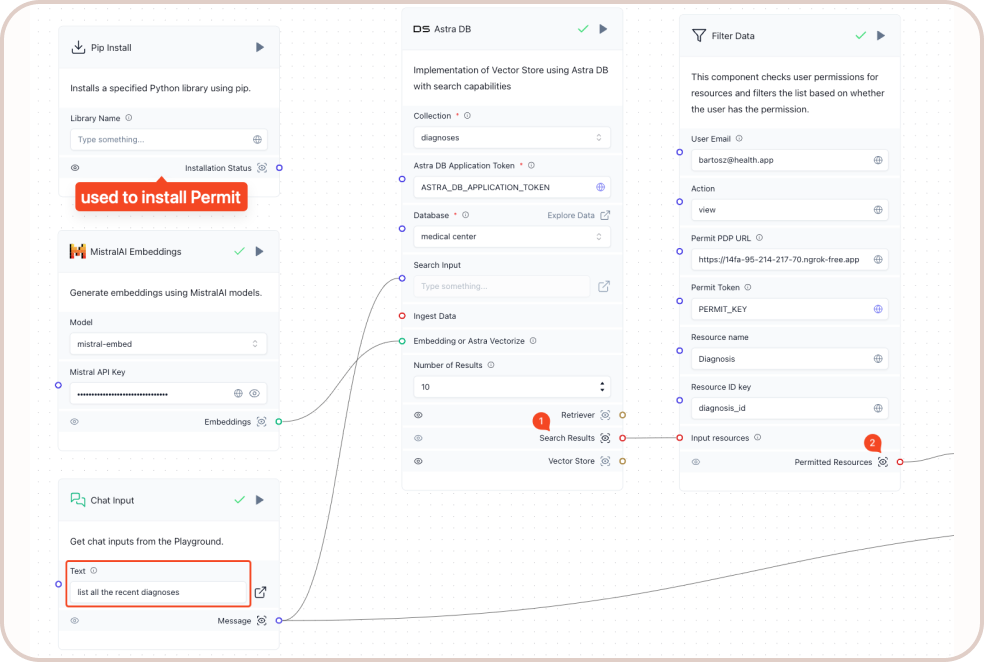Image resolution: width=984 pixels, height=662 pixels.
Task: Adjust the Number of Results stepper
Action: click(x=602, y=386)
